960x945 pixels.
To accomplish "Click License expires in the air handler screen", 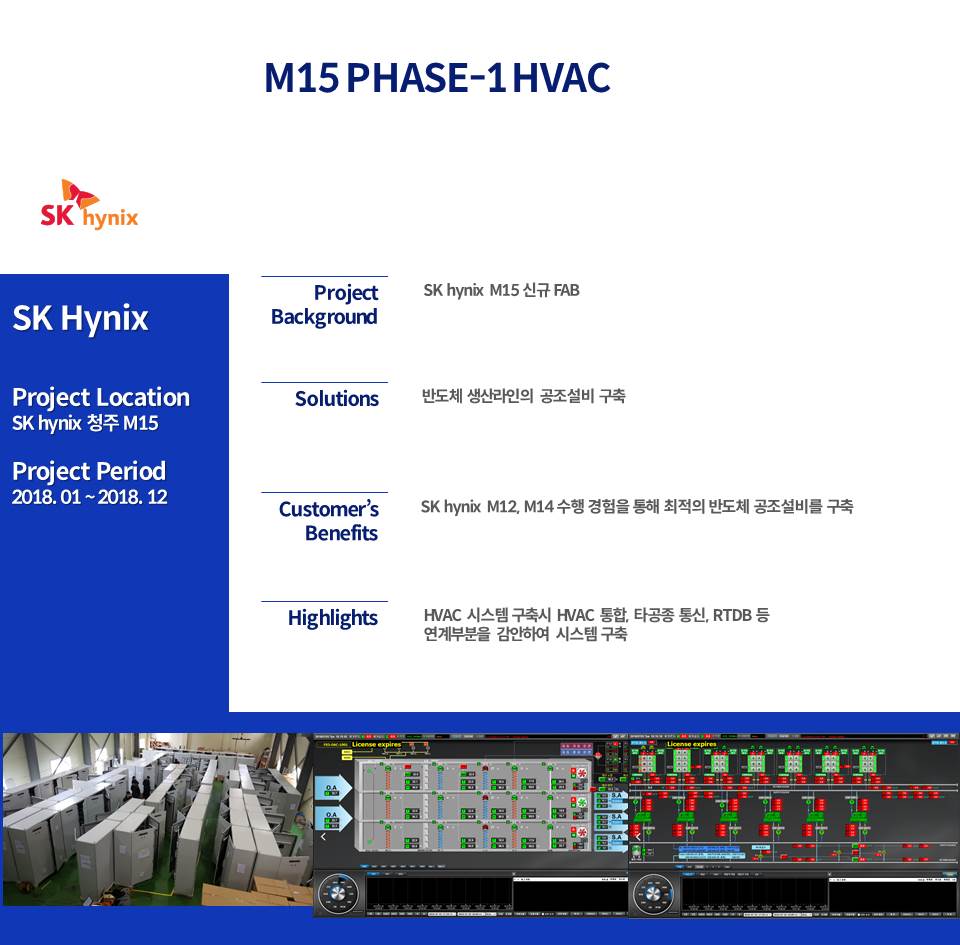I will [x=377, y=744].
